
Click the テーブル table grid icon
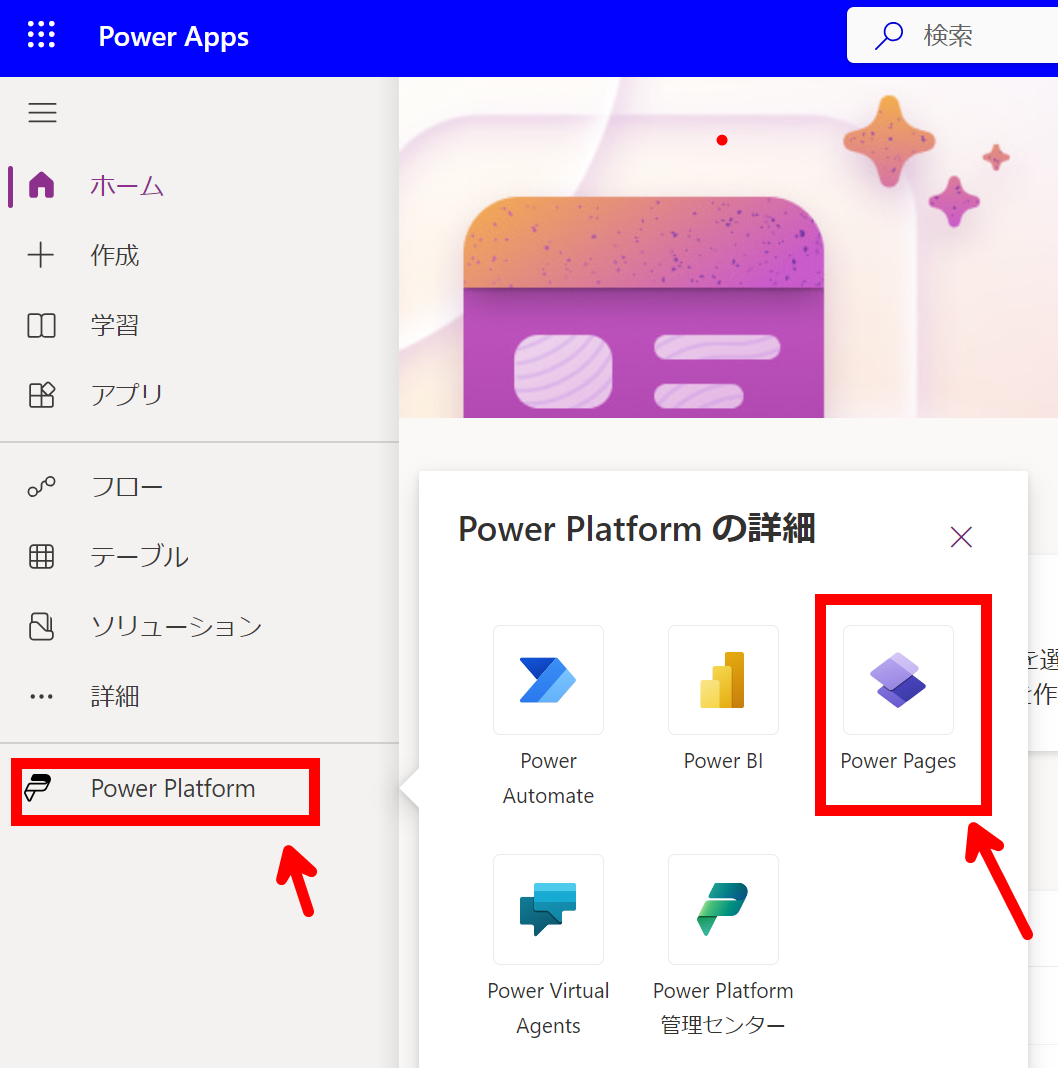[x=42, y=556]
